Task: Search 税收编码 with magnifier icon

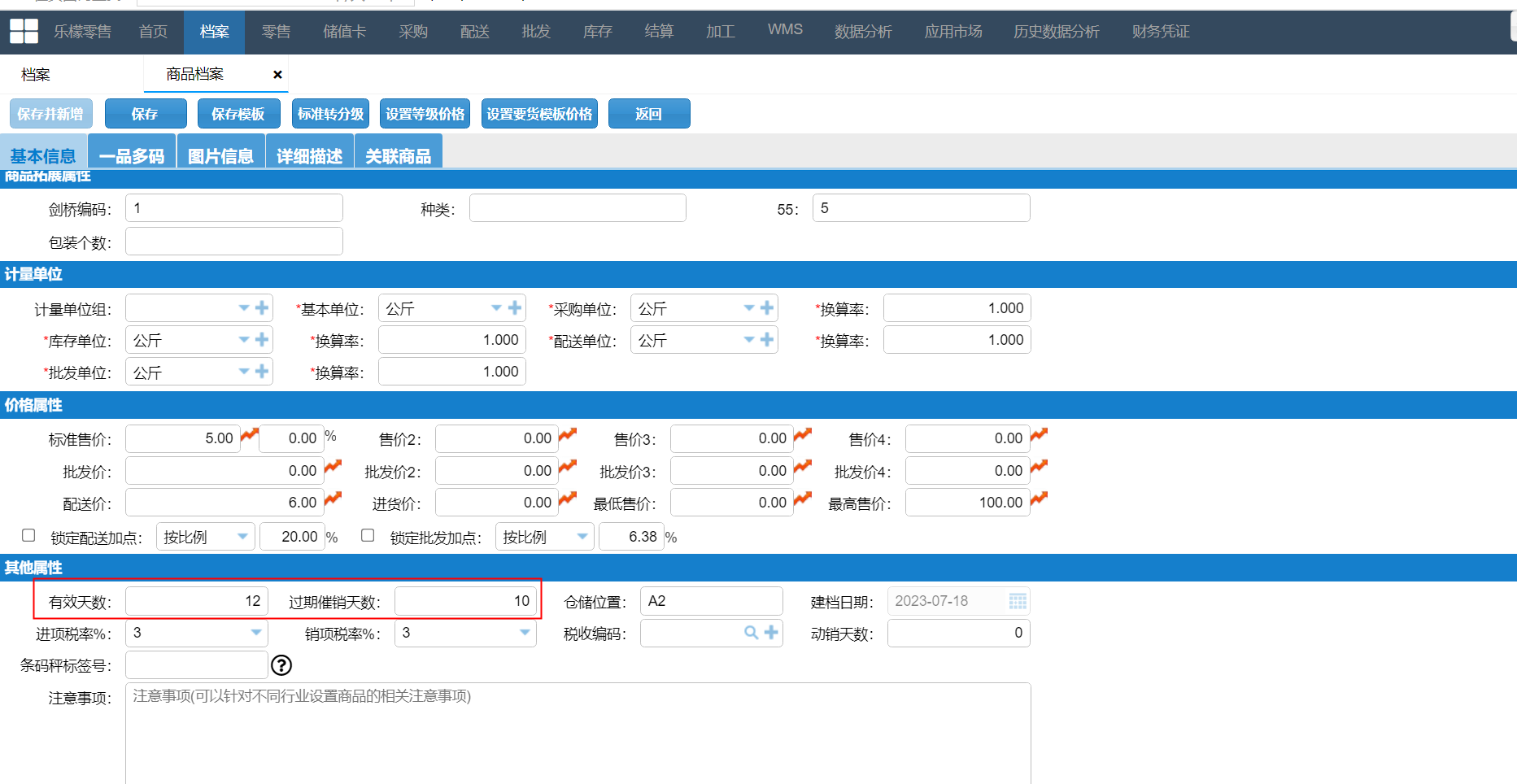Action: pyautogui.click(x=752, y=632)
